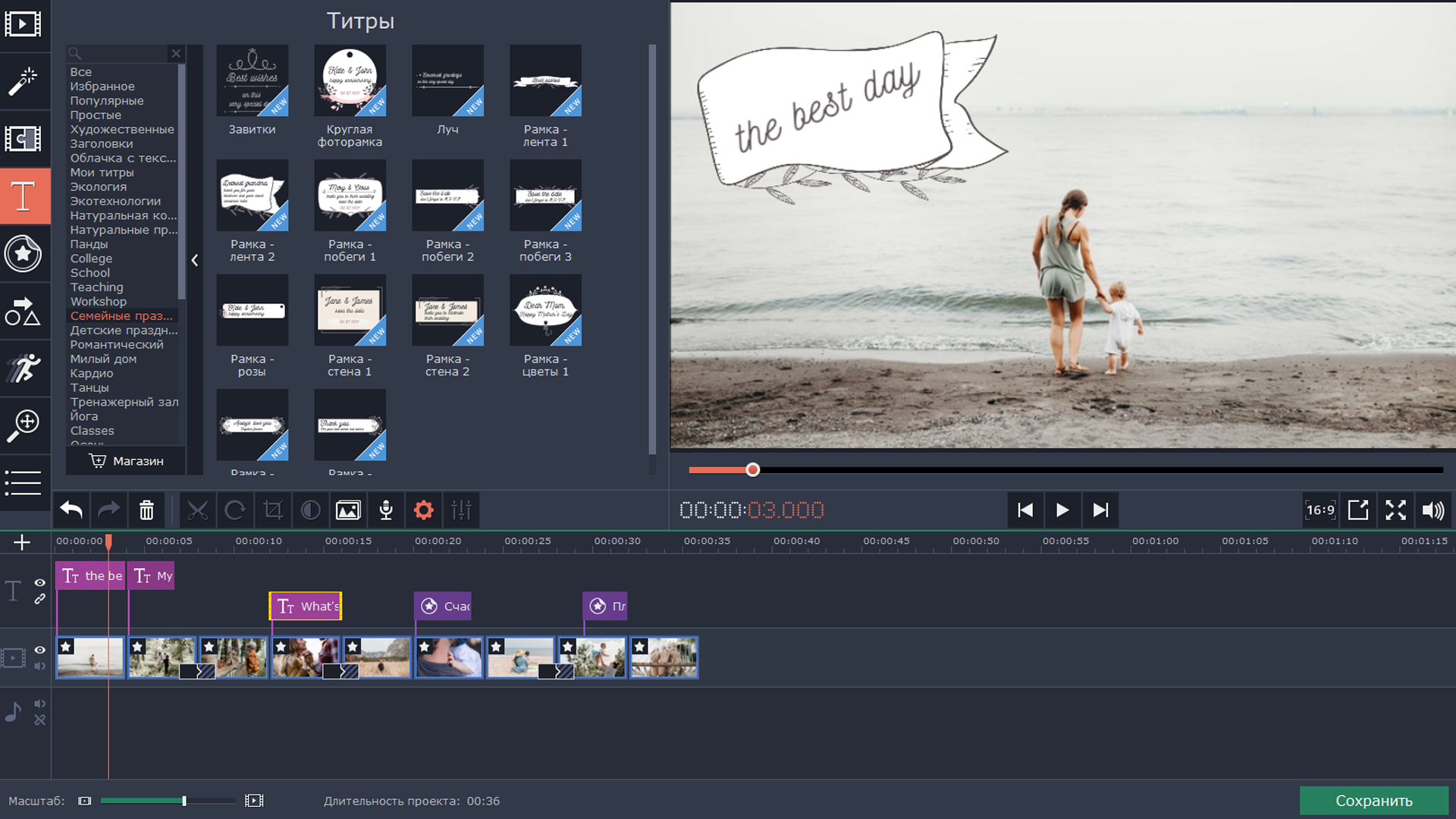Select the Романтический category

(x=117, y=344)
